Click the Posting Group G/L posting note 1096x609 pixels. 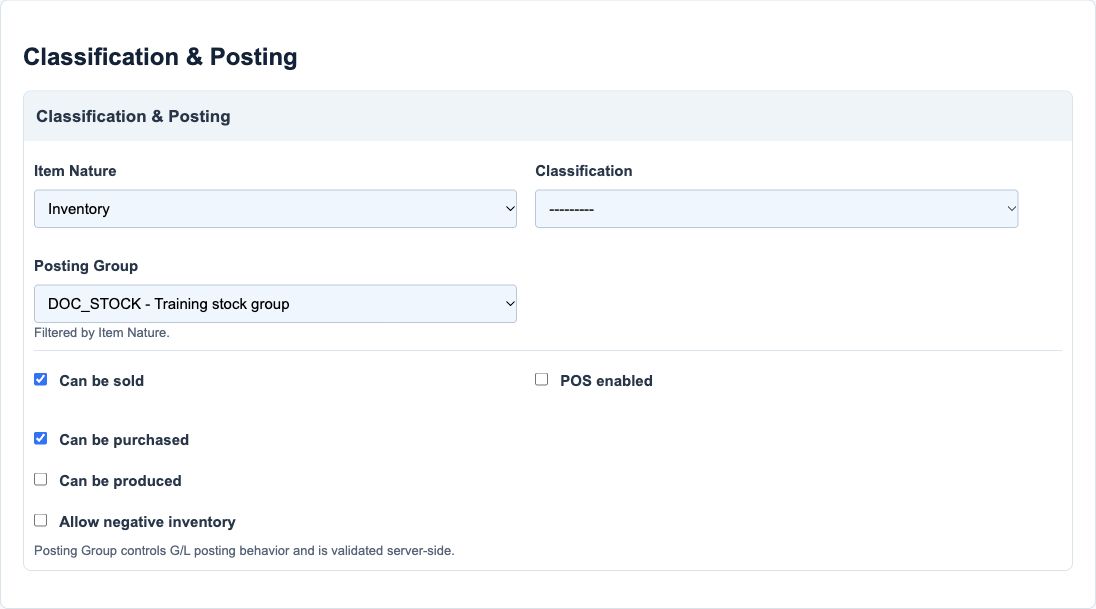tap(244, 551)
